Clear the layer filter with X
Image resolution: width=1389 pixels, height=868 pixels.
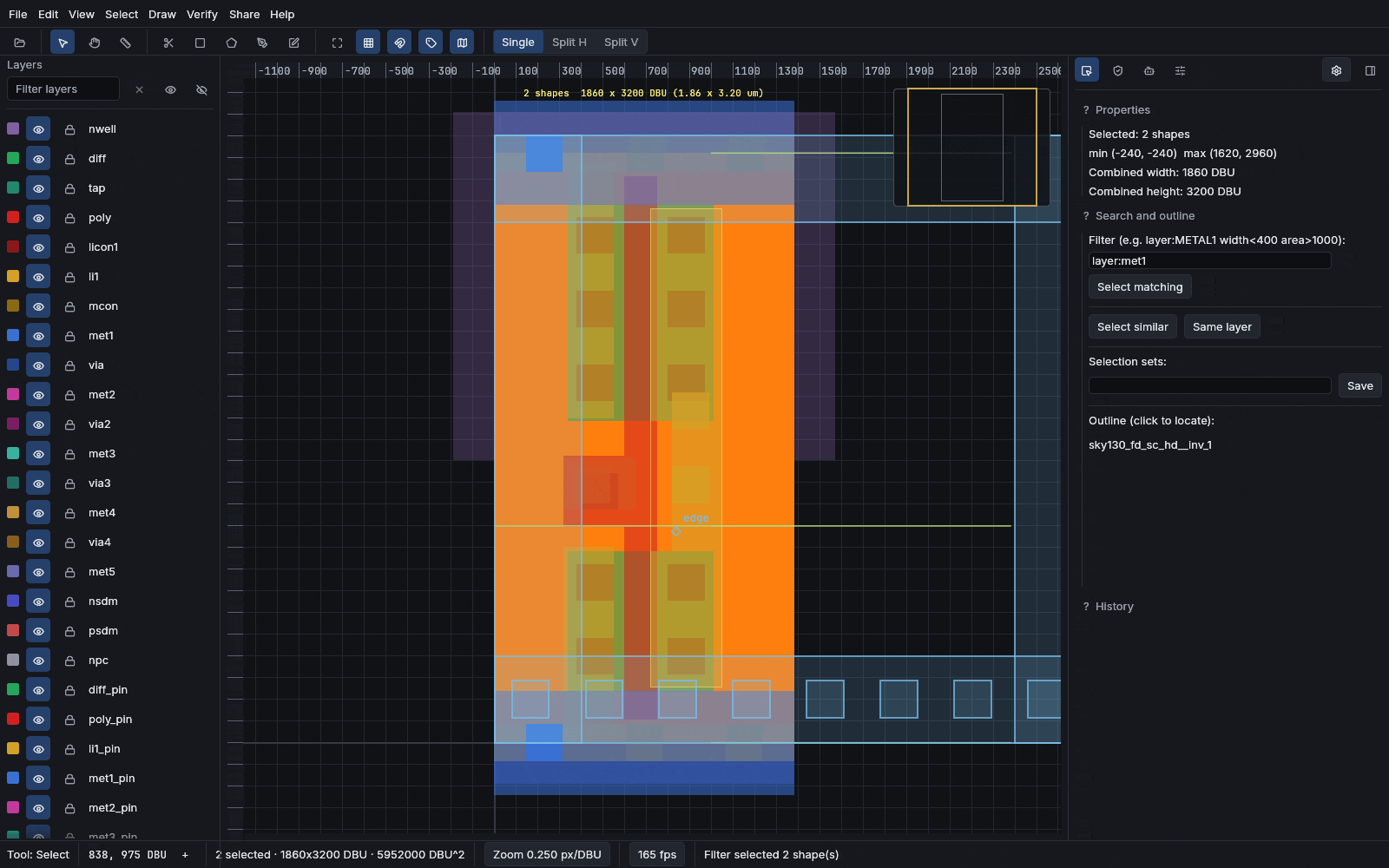pos(140,89)
